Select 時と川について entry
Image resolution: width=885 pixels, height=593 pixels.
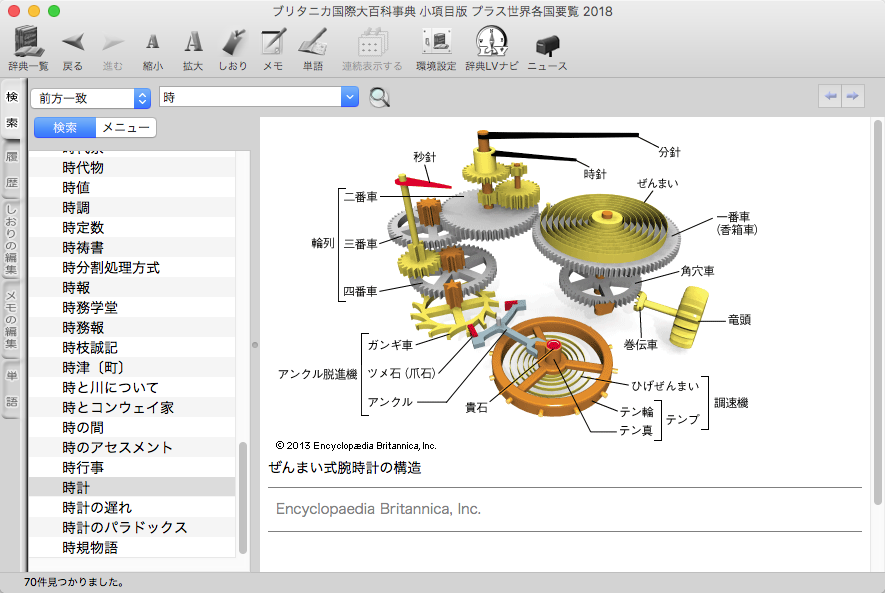coord(132,388)
